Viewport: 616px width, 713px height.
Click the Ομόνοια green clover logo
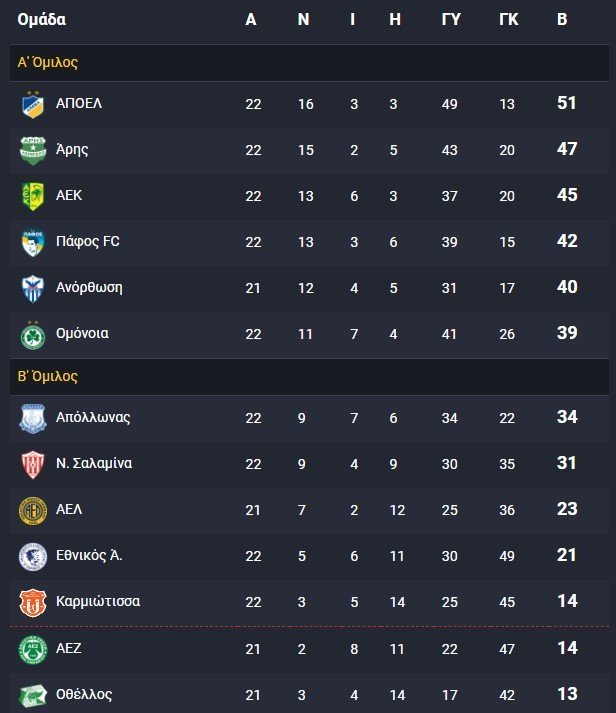tap(33, 335)
